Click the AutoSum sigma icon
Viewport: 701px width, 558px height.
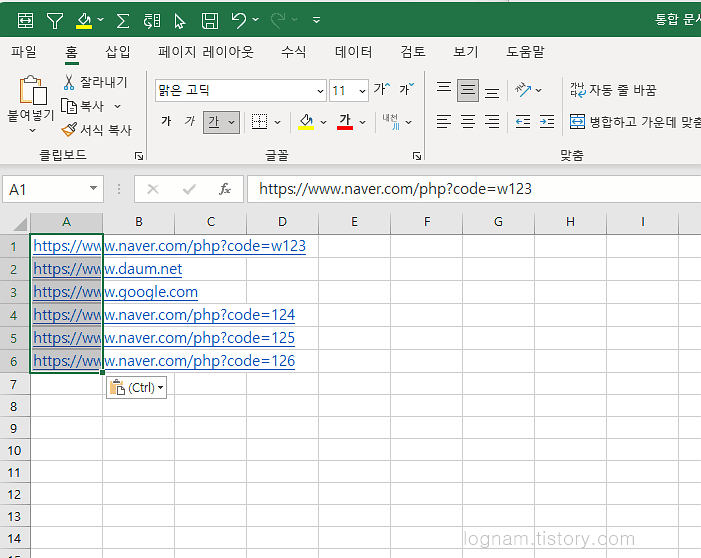pos(123,21)
